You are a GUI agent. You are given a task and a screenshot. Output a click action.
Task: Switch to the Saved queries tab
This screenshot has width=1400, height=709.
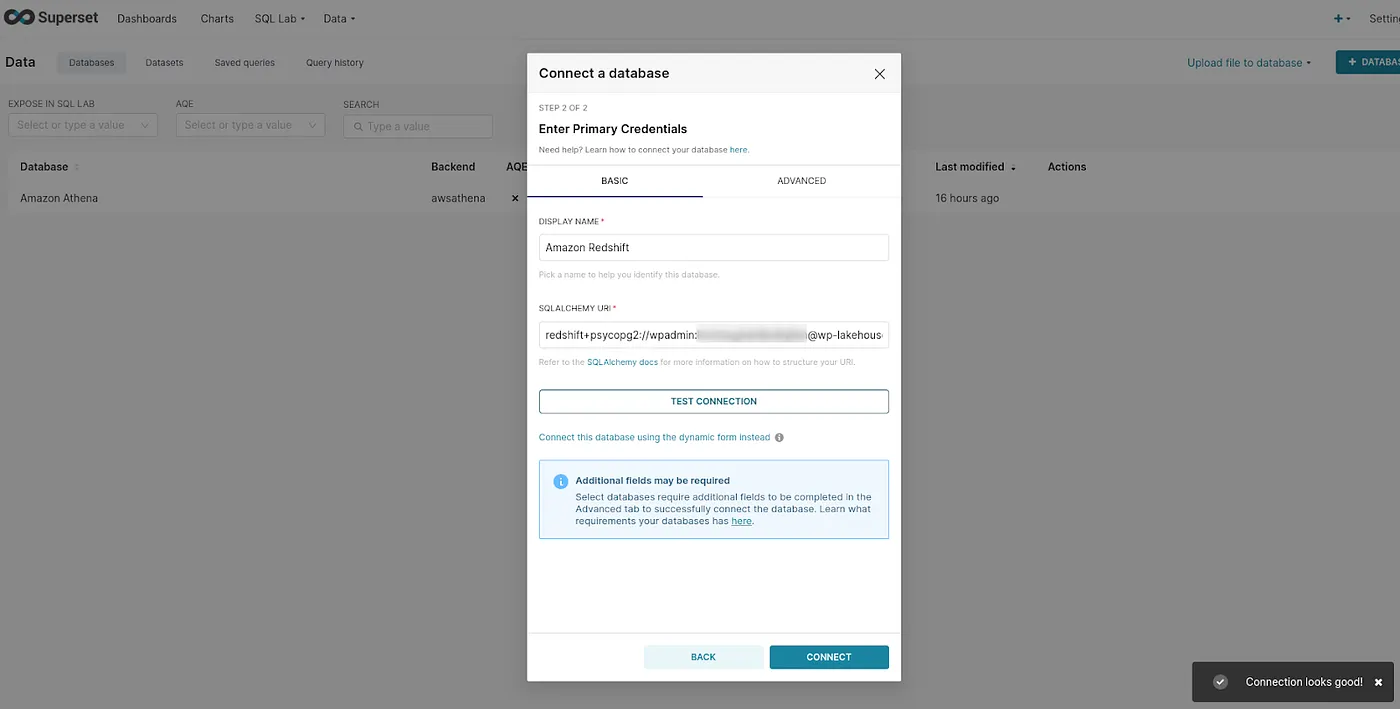pyautogui.click(x=245, y=63)
